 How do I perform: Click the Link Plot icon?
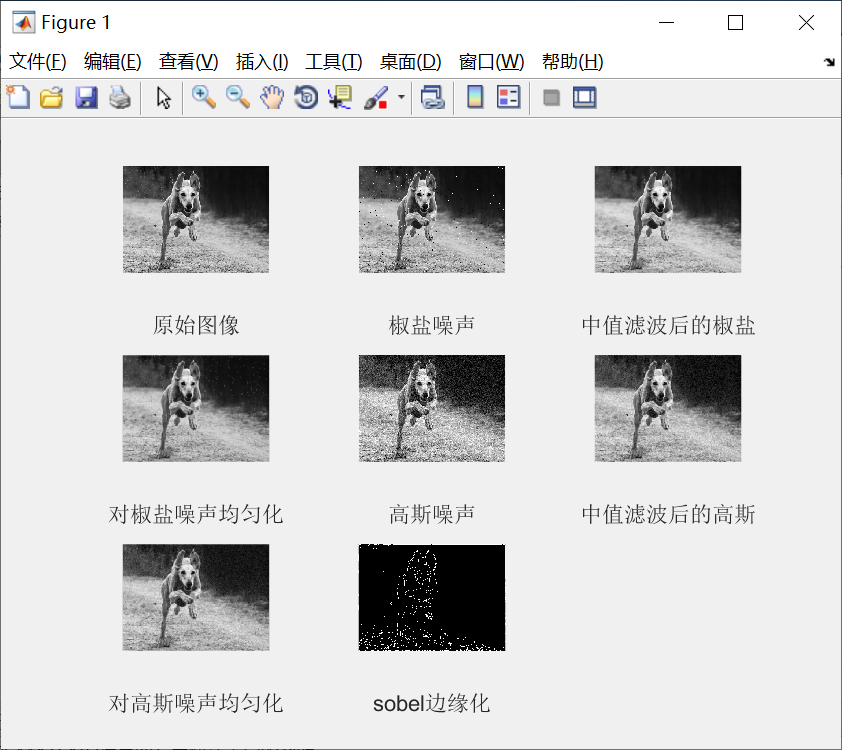pyautogui.click(x=433, y=98)
